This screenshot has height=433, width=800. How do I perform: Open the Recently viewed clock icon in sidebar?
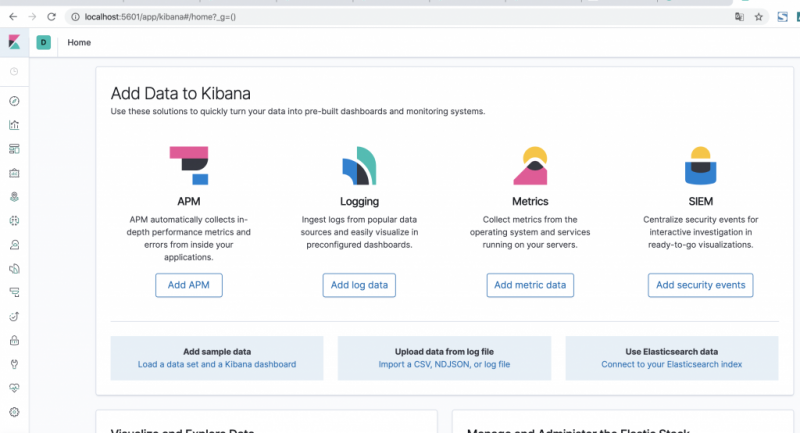14,71
